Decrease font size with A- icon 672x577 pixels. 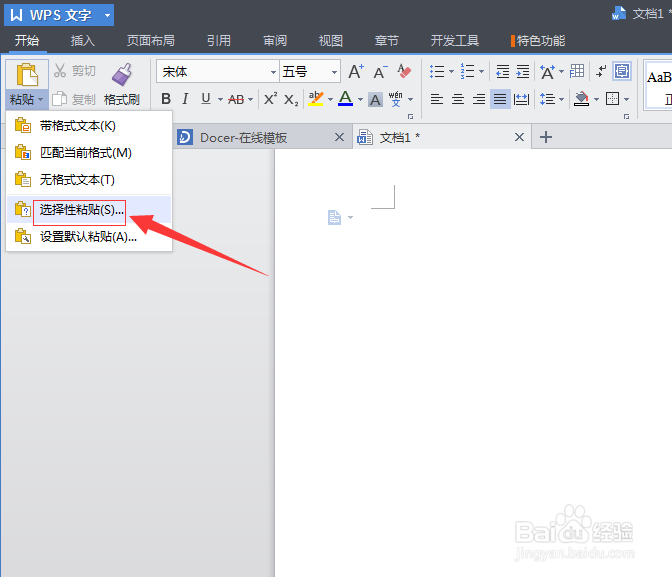(380, 72)
